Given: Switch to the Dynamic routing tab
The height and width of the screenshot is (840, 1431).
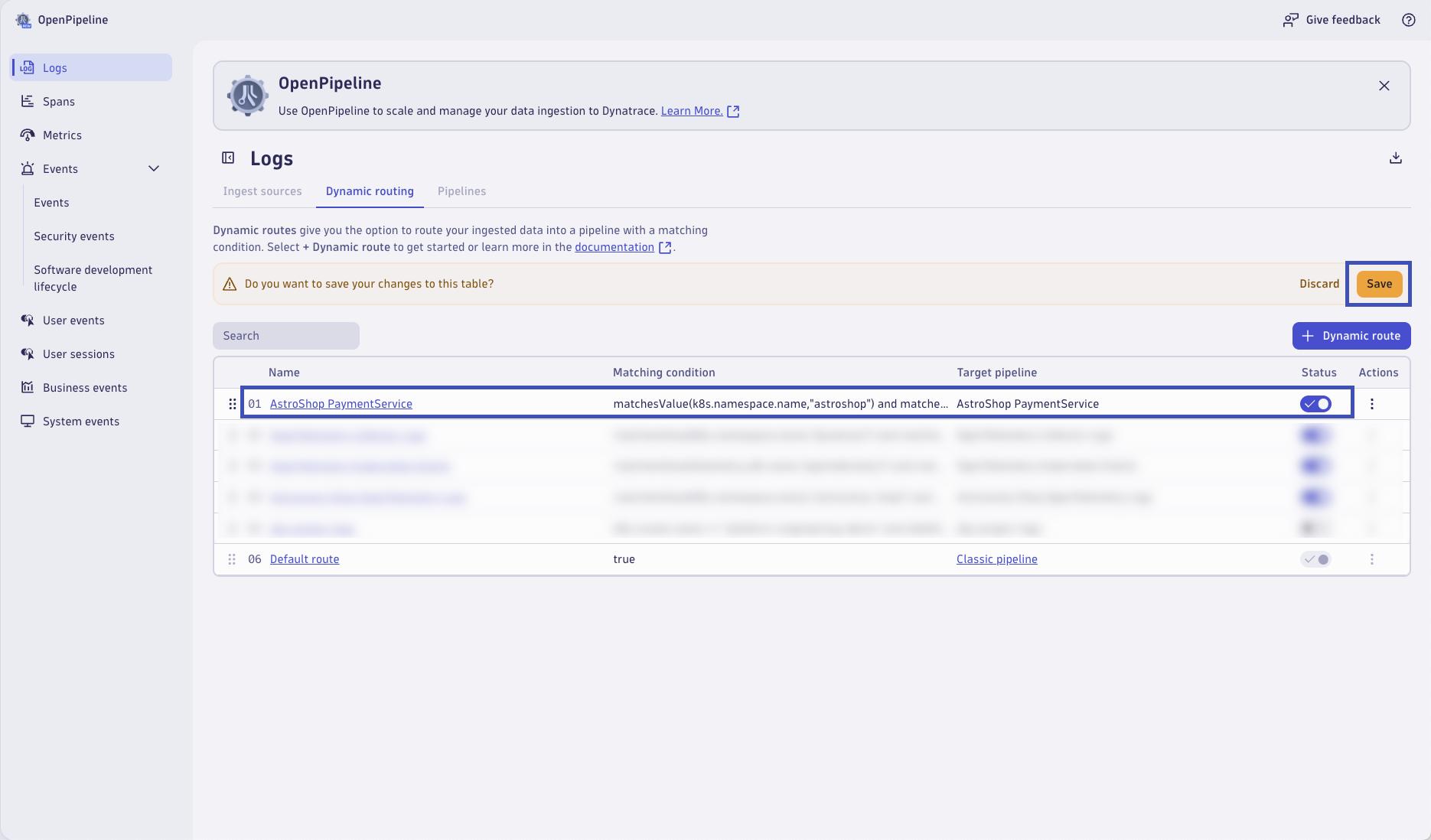Looking at the screenshot, I should point(370,191).
